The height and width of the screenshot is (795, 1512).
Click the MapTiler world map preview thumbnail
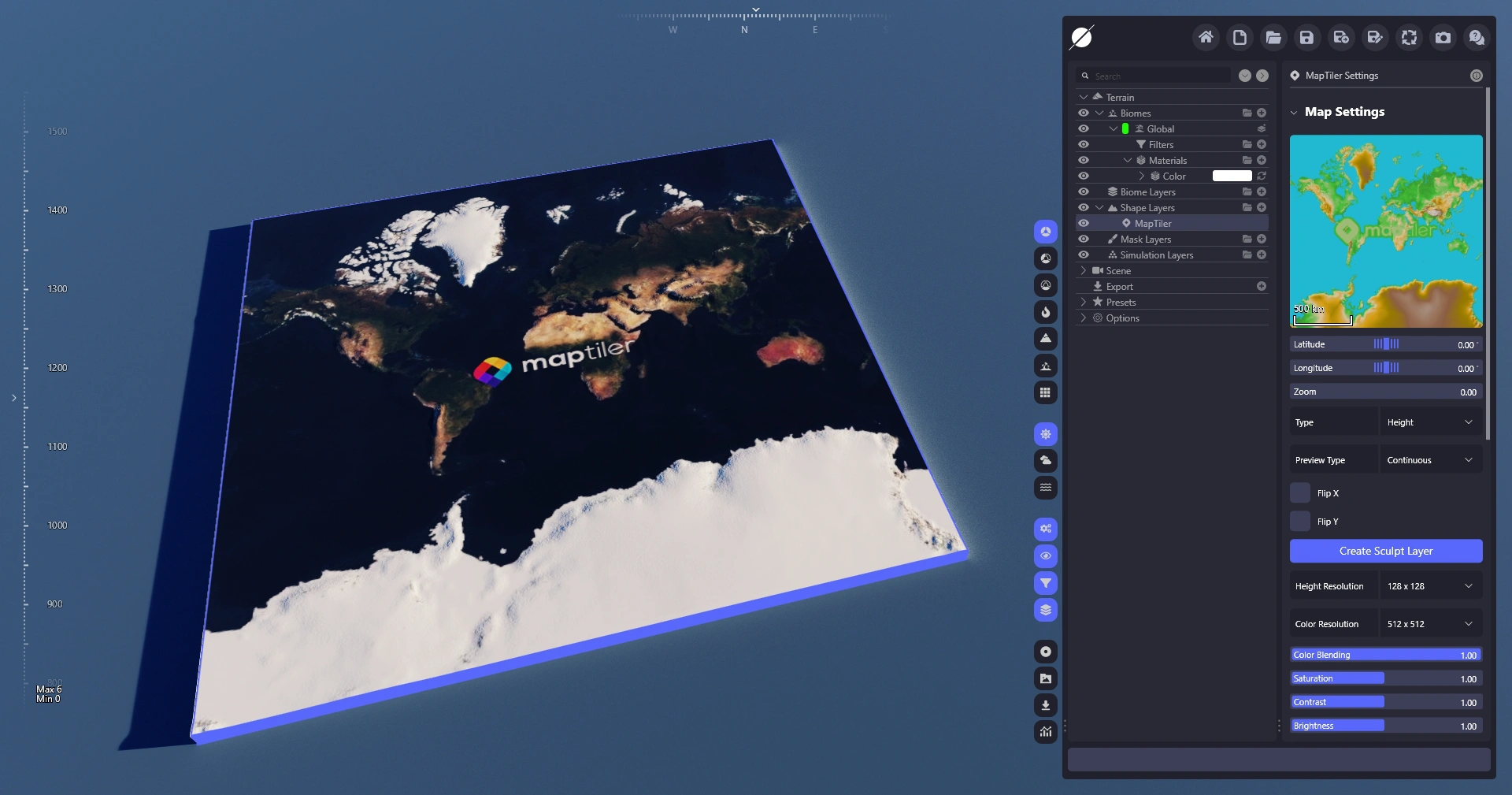pyautogui.click(x=1386, y=231)
